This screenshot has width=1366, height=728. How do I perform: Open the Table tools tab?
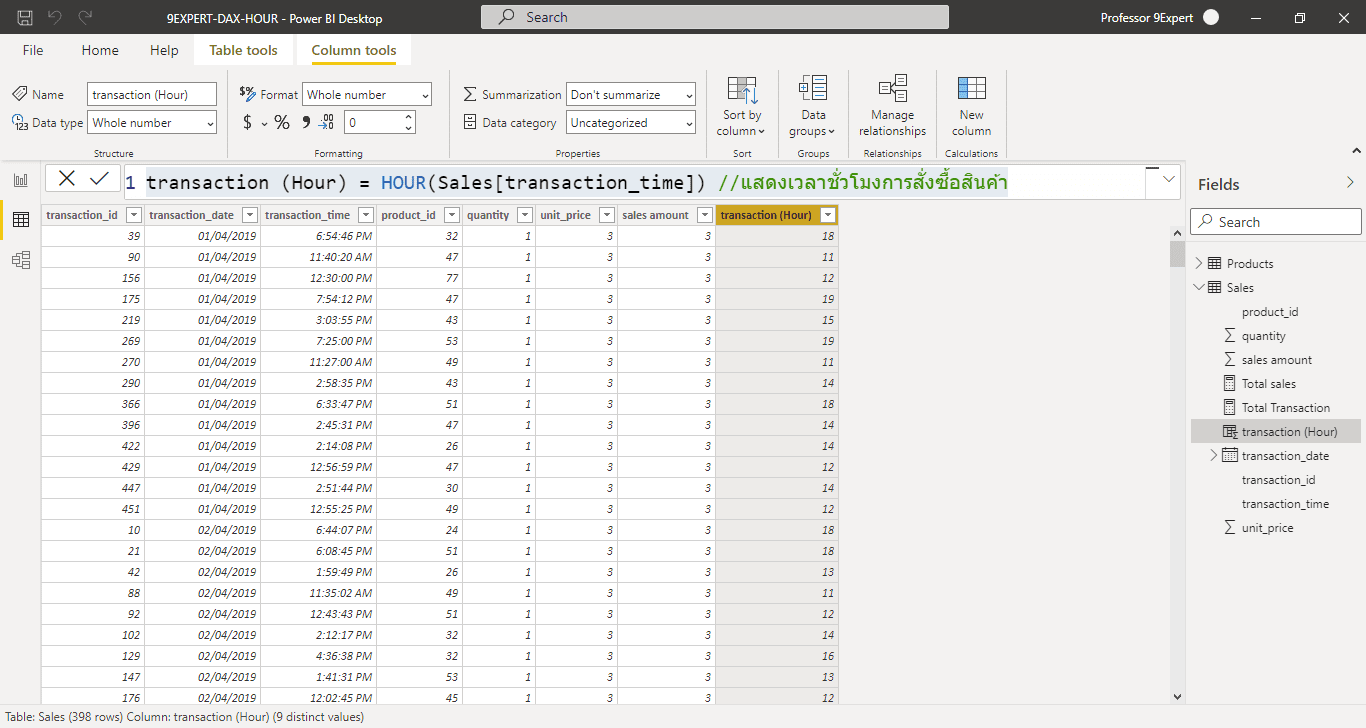[243, 50]
